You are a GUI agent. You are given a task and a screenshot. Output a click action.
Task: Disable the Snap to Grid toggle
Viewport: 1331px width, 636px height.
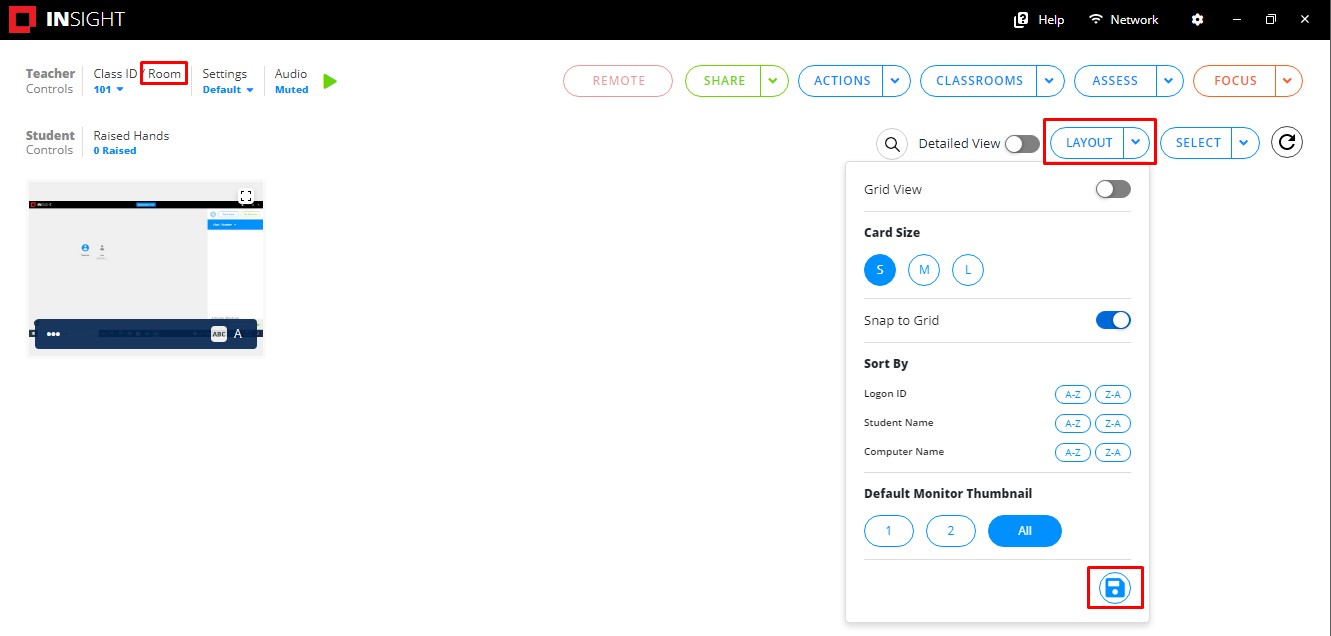1112,320
